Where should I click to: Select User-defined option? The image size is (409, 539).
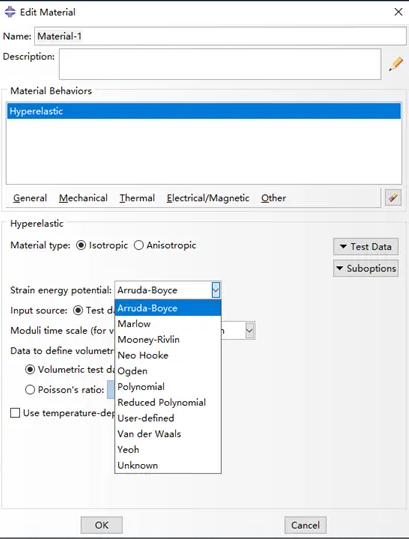[x=168, y=418]
